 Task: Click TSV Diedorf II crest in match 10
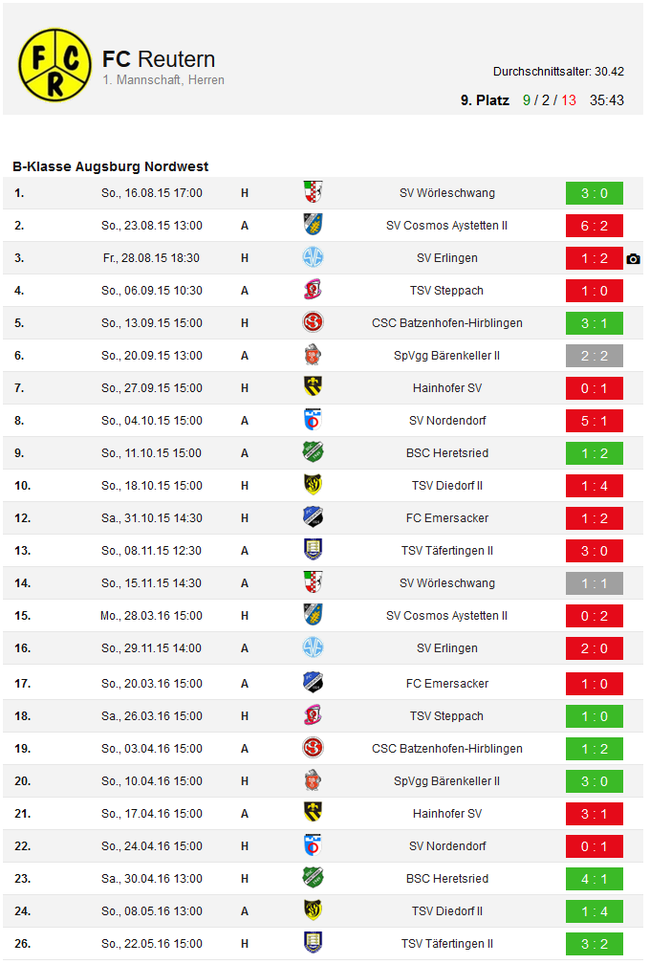coord(313,485)
